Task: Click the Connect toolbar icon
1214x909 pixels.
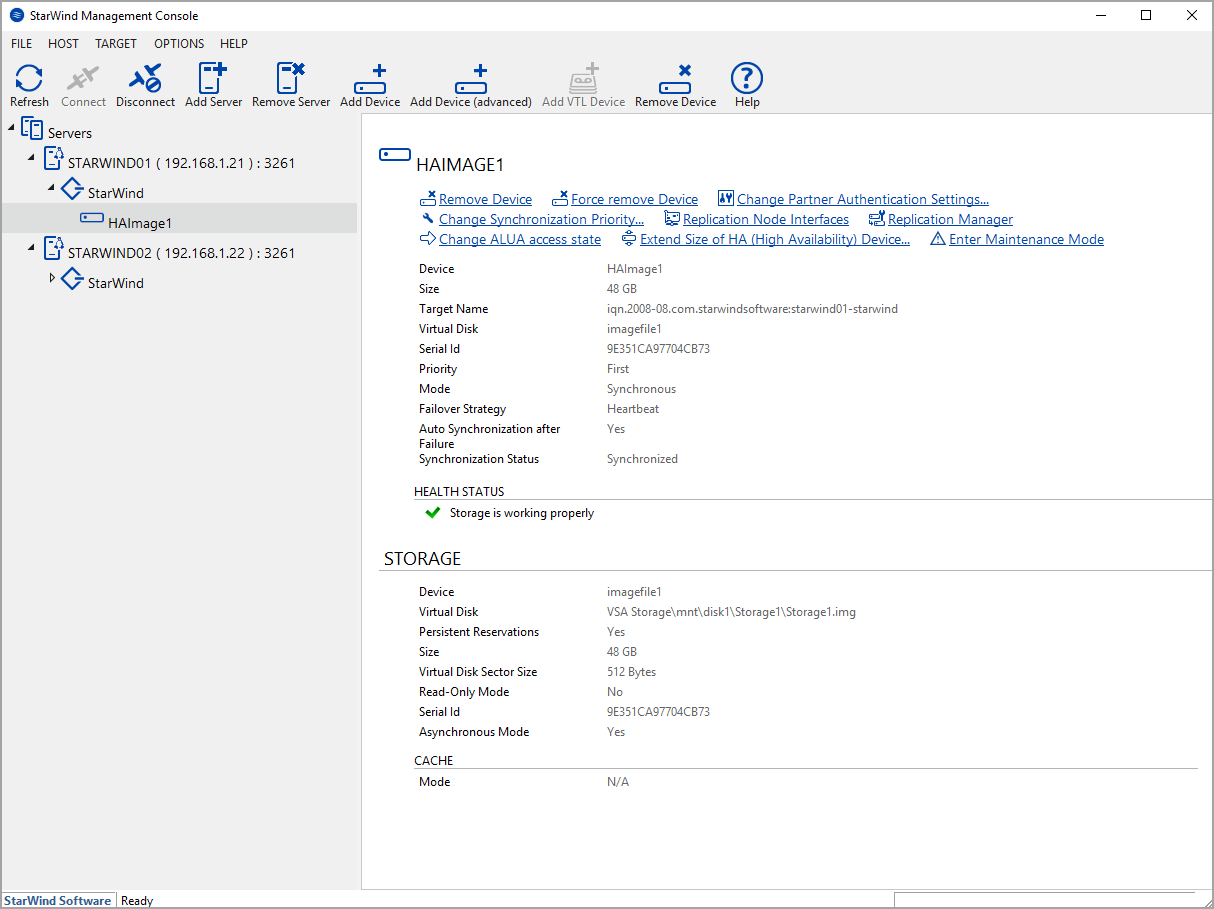Action: [x=83, y=79]
